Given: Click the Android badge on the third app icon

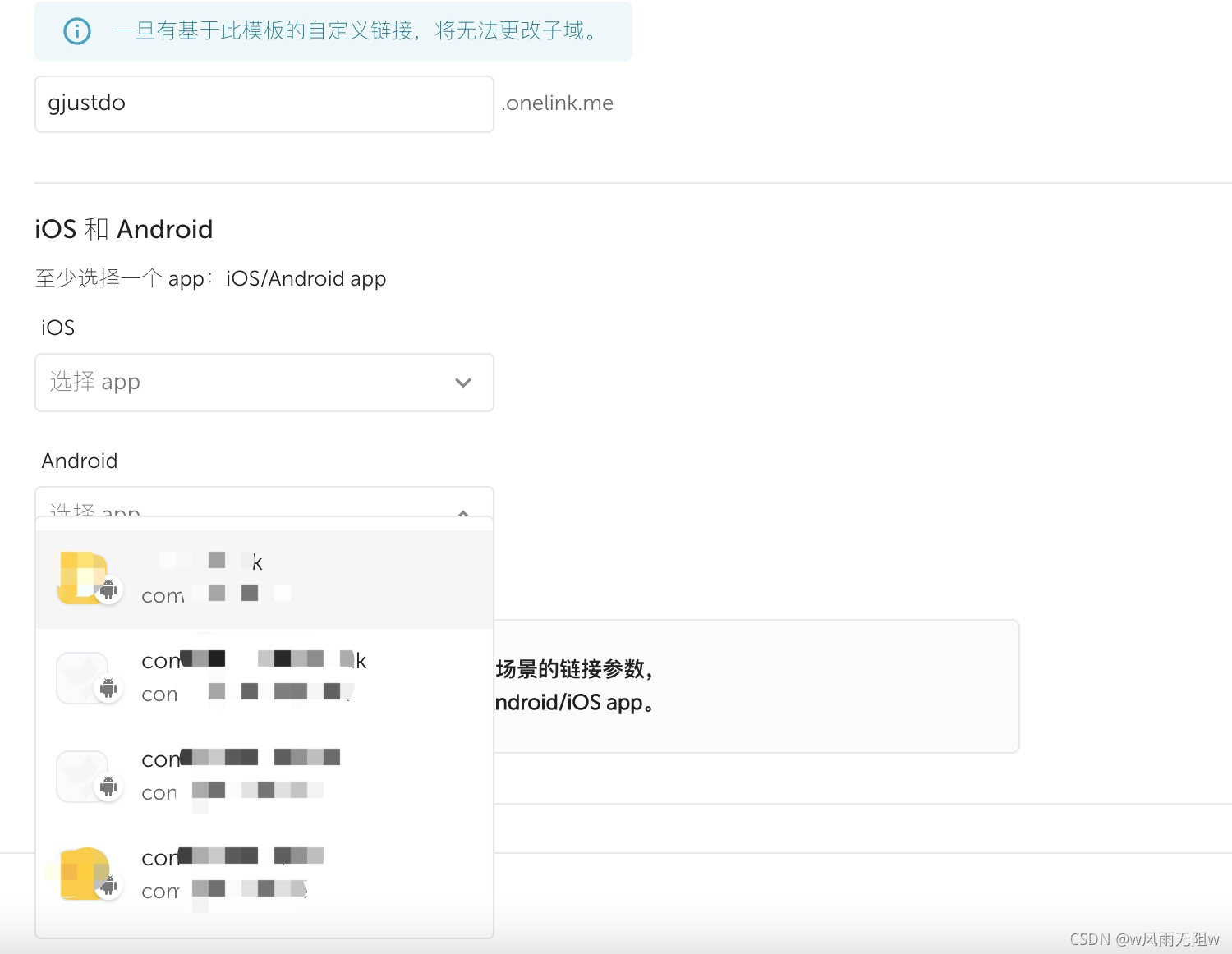Looking at the screenshot, I should (x=108, y=787).
